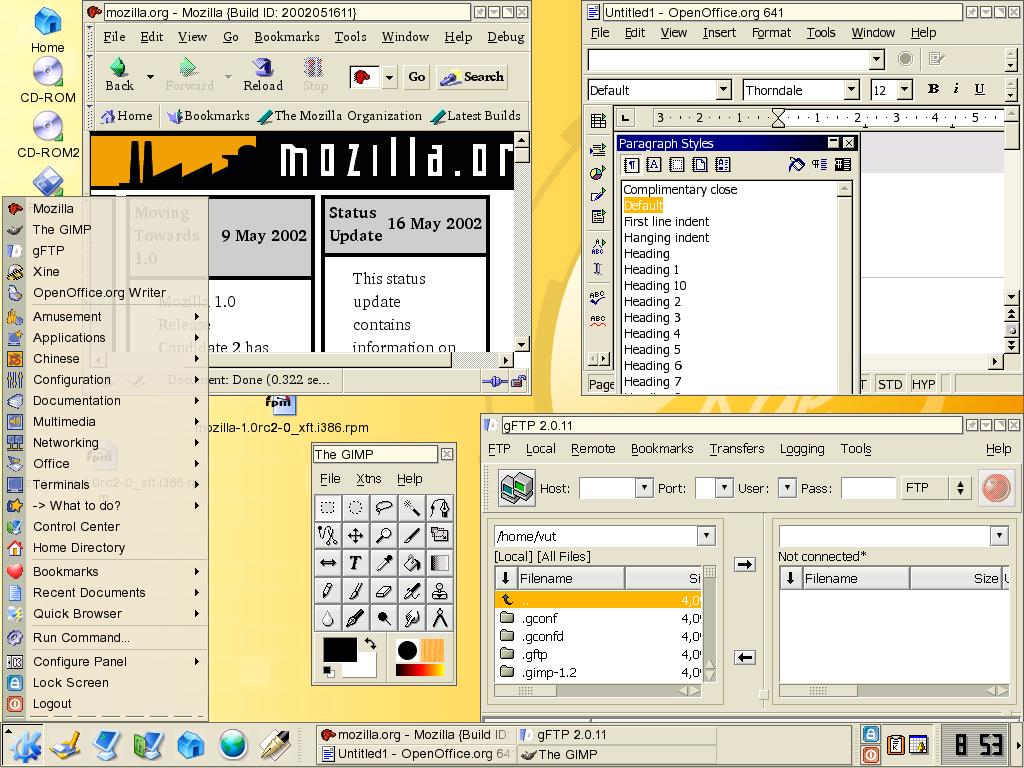Choose the Text tool in GIMP toolbox
Image resolution: width=1024 pixels, height=768 pixels.
[355, 563]
